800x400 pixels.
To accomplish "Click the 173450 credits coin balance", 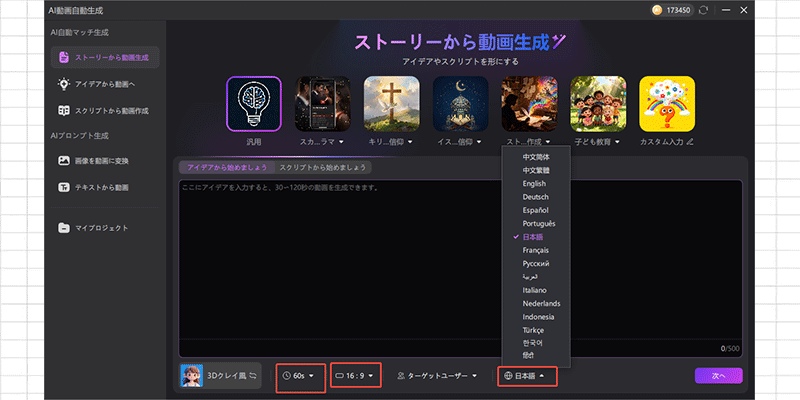I will coord(671,10).
